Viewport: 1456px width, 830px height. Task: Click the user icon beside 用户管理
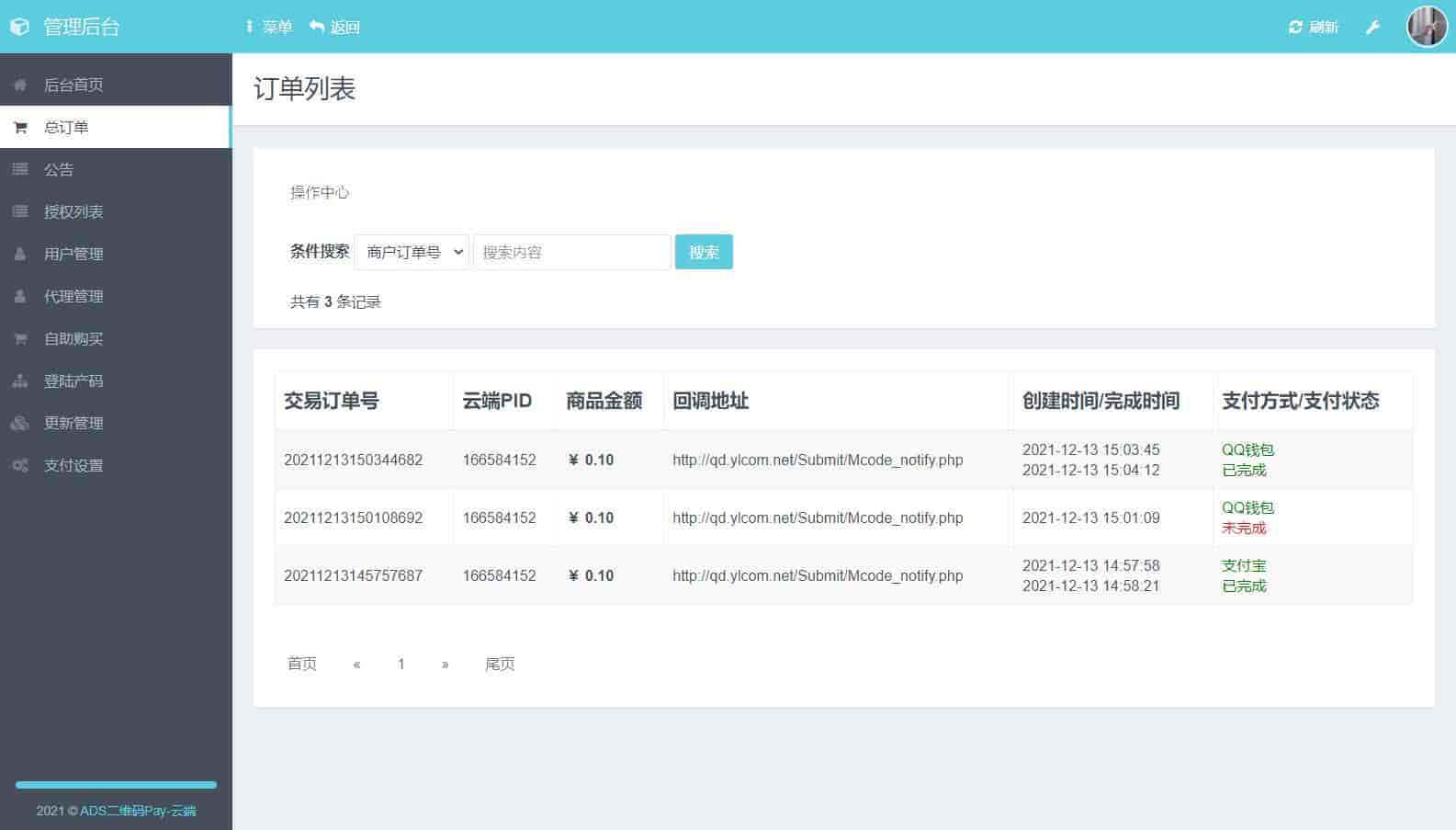(19, 254)
